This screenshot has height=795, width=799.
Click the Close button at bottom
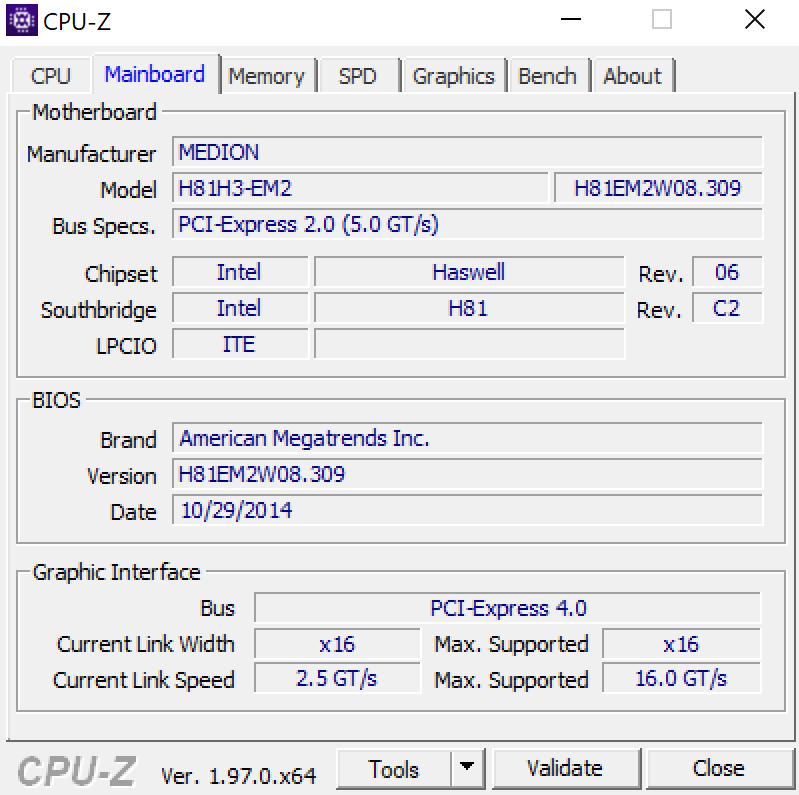pos(719,768)
